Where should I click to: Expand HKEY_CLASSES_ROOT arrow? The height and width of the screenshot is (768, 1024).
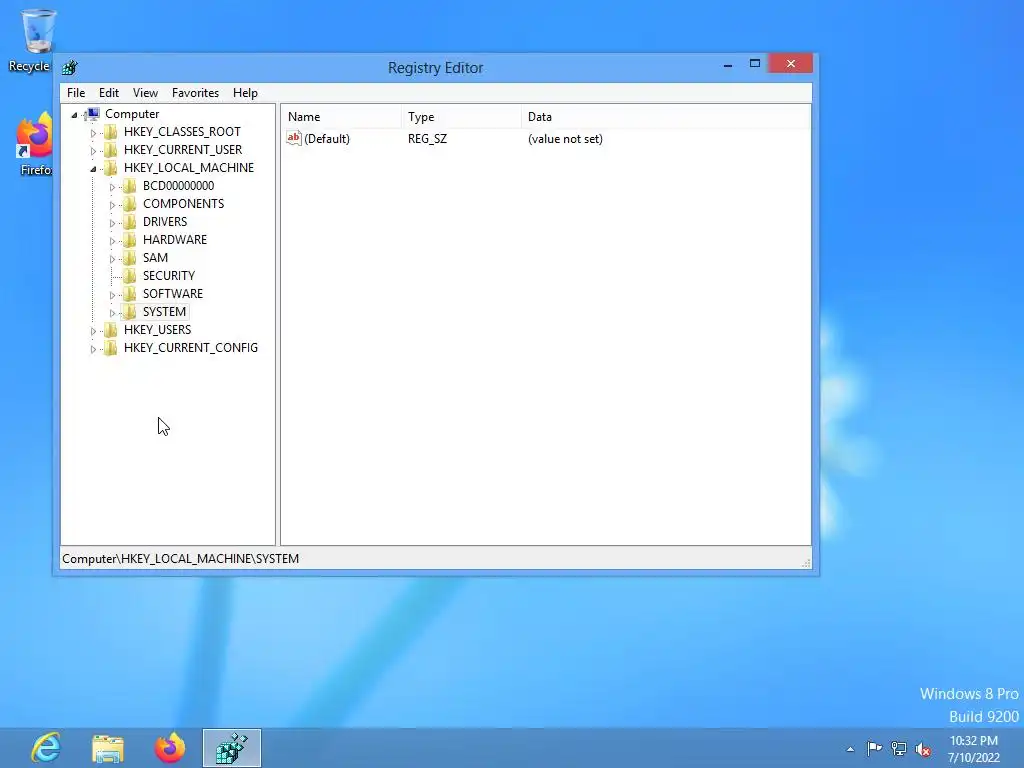click(93, 133)
